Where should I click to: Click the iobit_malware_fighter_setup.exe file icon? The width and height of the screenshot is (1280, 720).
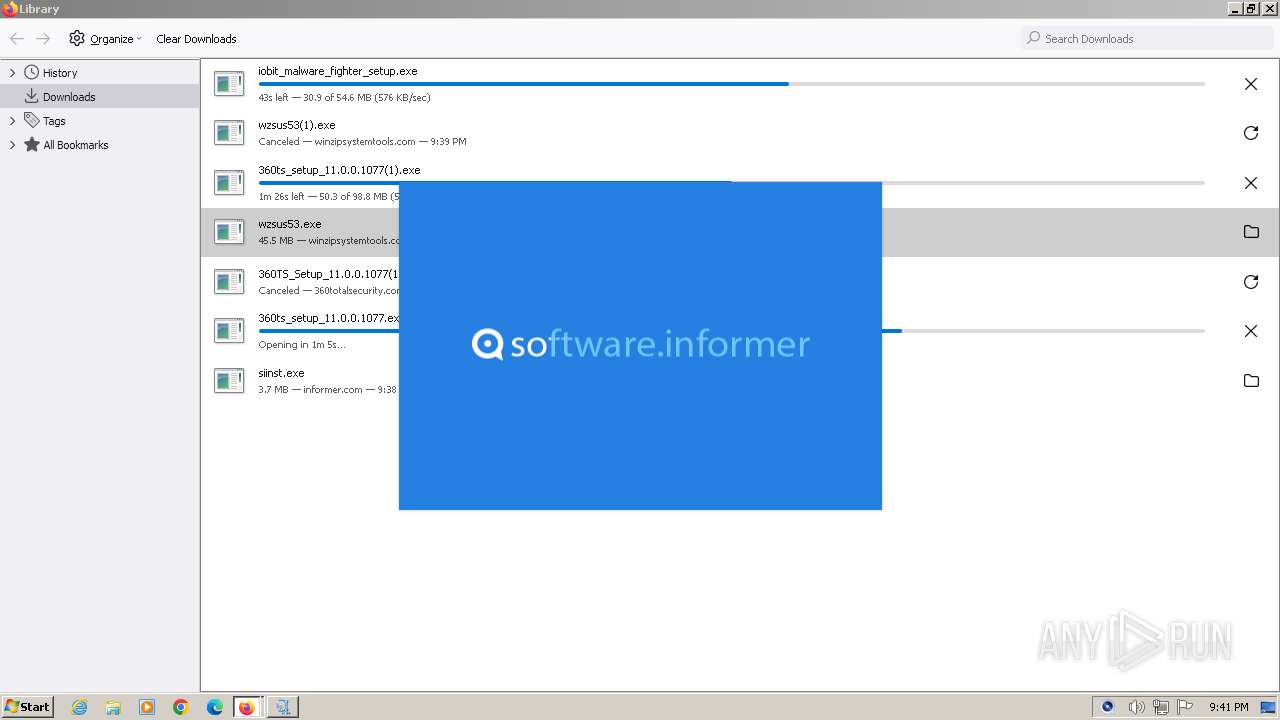pyautogui.click(x=229, y=84)
